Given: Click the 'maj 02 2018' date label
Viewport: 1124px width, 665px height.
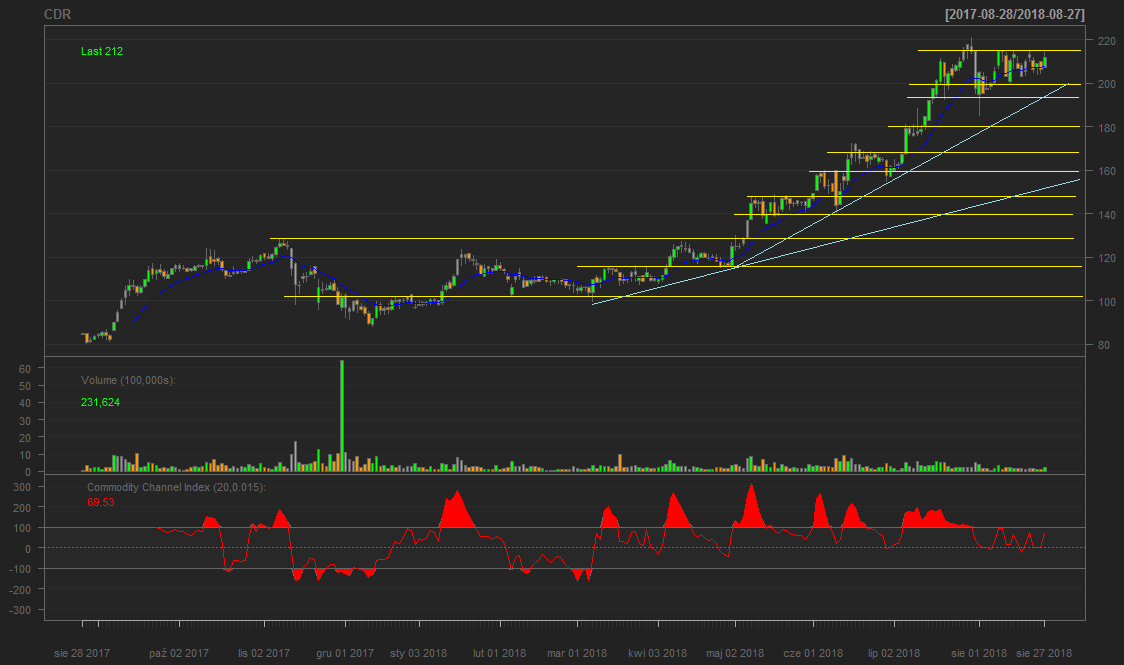Looking at the screenshot, I should tap(735, 653).
